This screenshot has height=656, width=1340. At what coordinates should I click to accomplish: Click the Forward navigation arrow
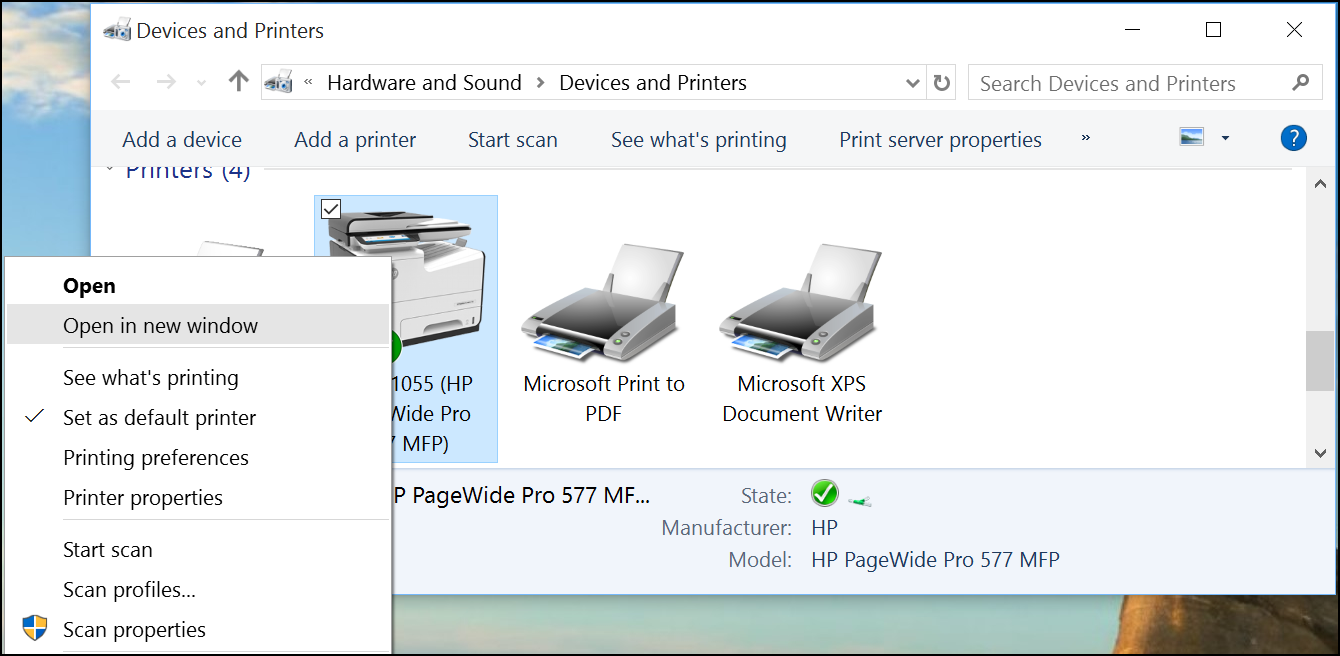[167, 82]
